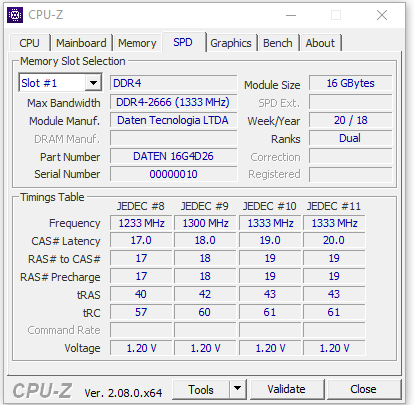Close the window with the X icon
The width and height of the screenshot is (414, 405).
point(382,15)
